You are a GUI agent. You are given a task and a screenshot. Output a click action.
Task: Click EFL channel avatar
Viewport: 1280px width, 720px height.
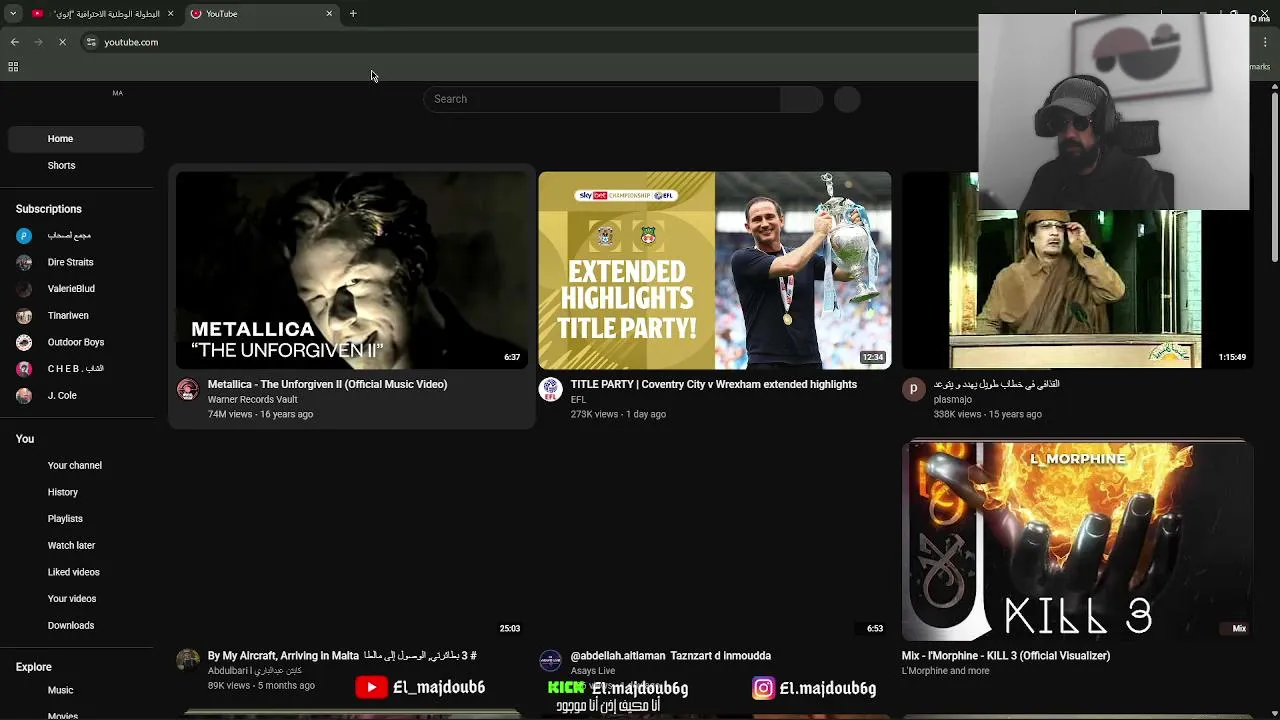550,390
